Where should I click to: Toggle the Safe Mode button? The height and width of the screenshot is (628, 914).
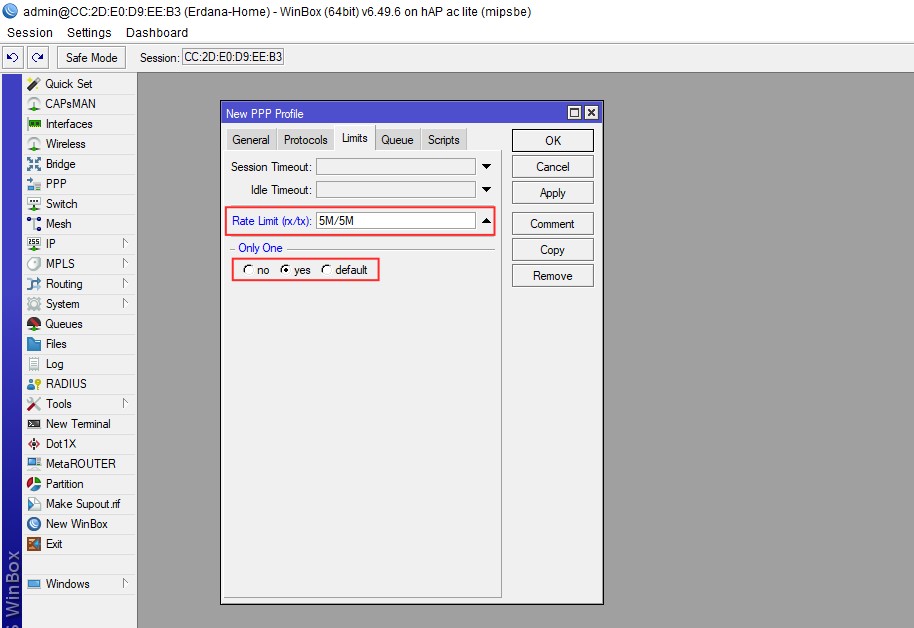coord(92,58)
